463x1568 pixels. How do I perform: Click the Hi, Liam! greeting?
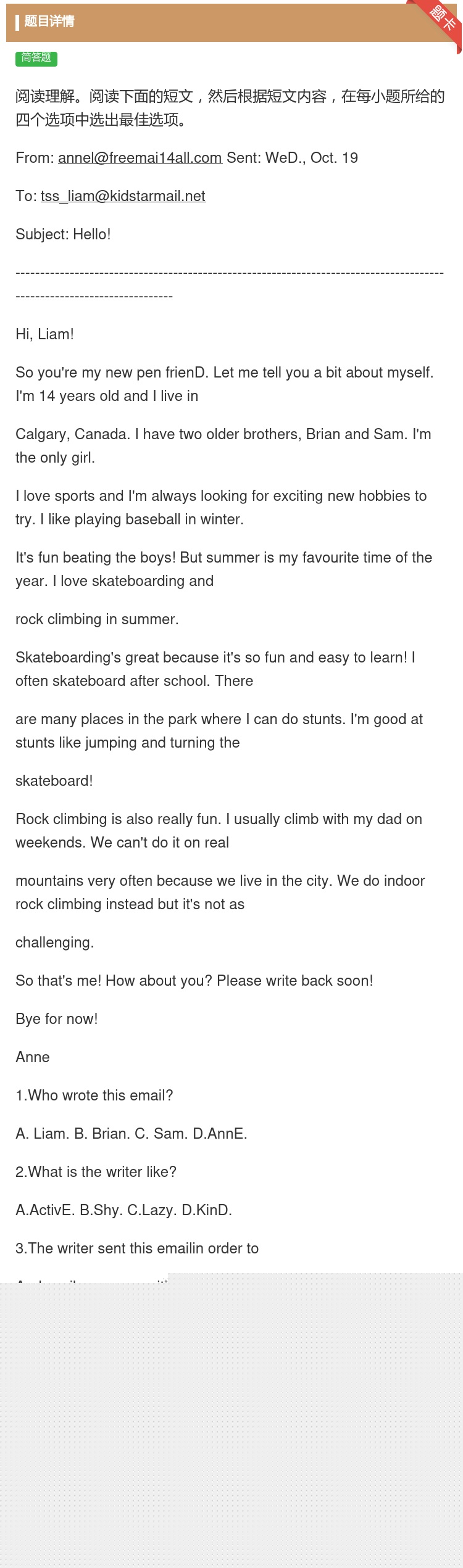(x=44, y=334)
